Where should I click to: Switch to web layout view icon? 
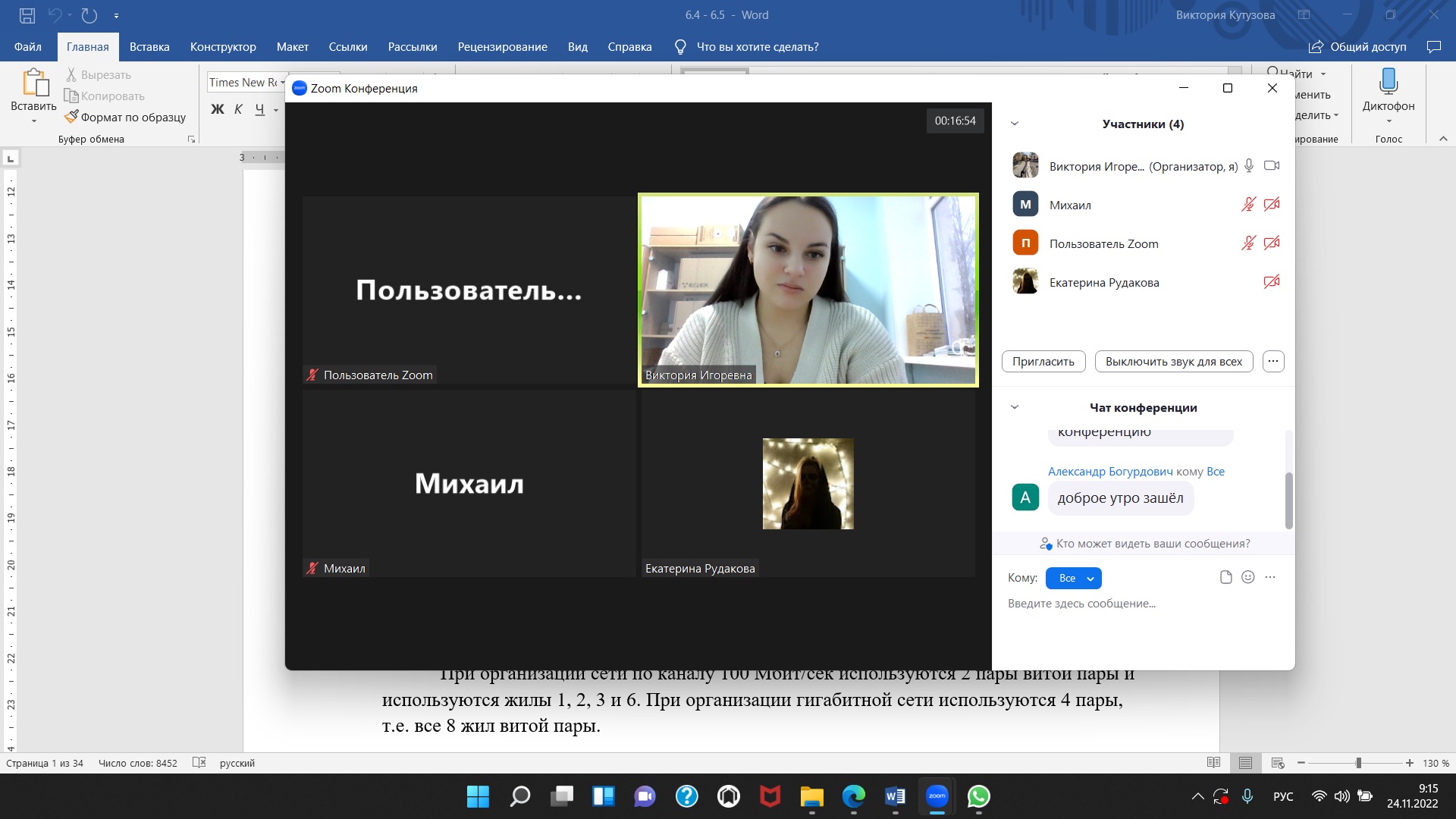[x=1278, y=763]
